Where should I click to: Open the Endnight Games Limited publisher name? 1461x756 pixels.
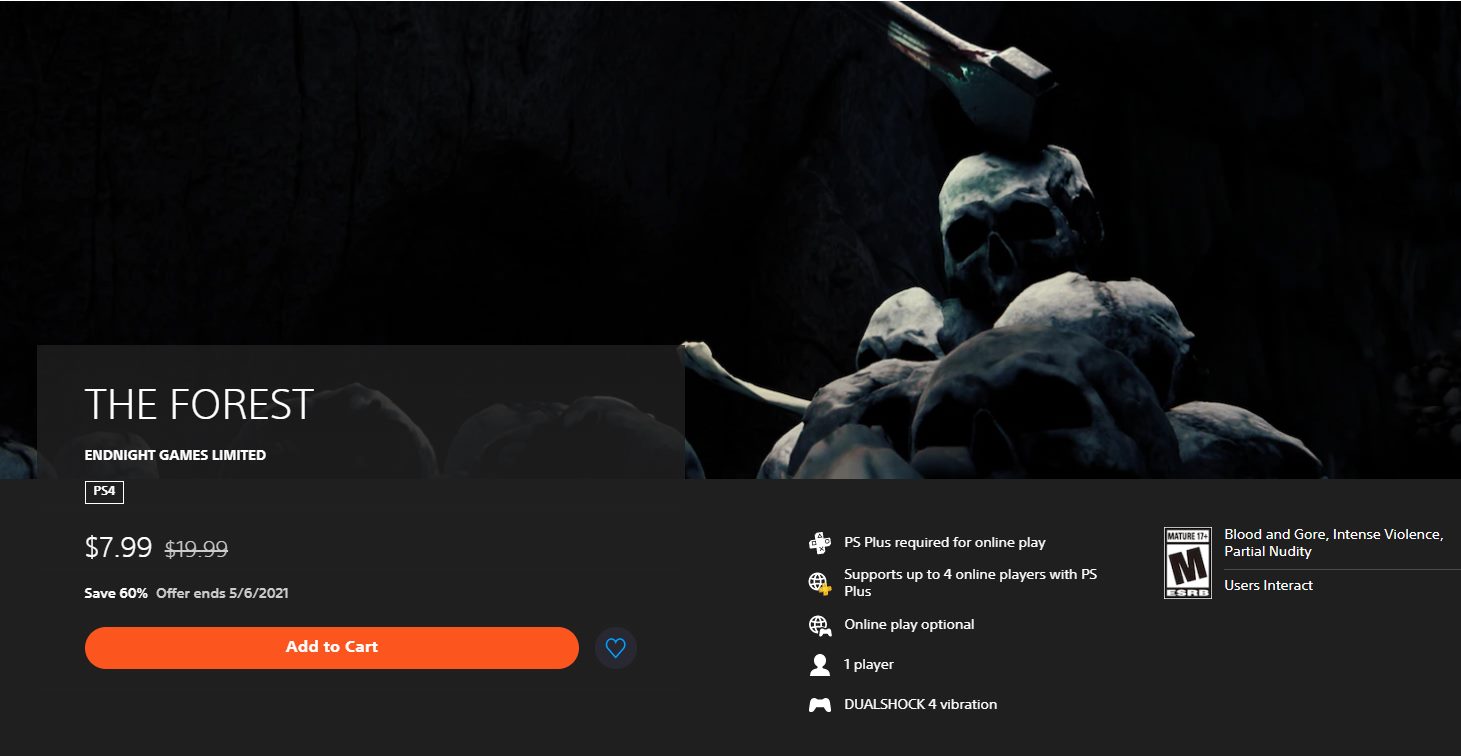coord(175,455)
